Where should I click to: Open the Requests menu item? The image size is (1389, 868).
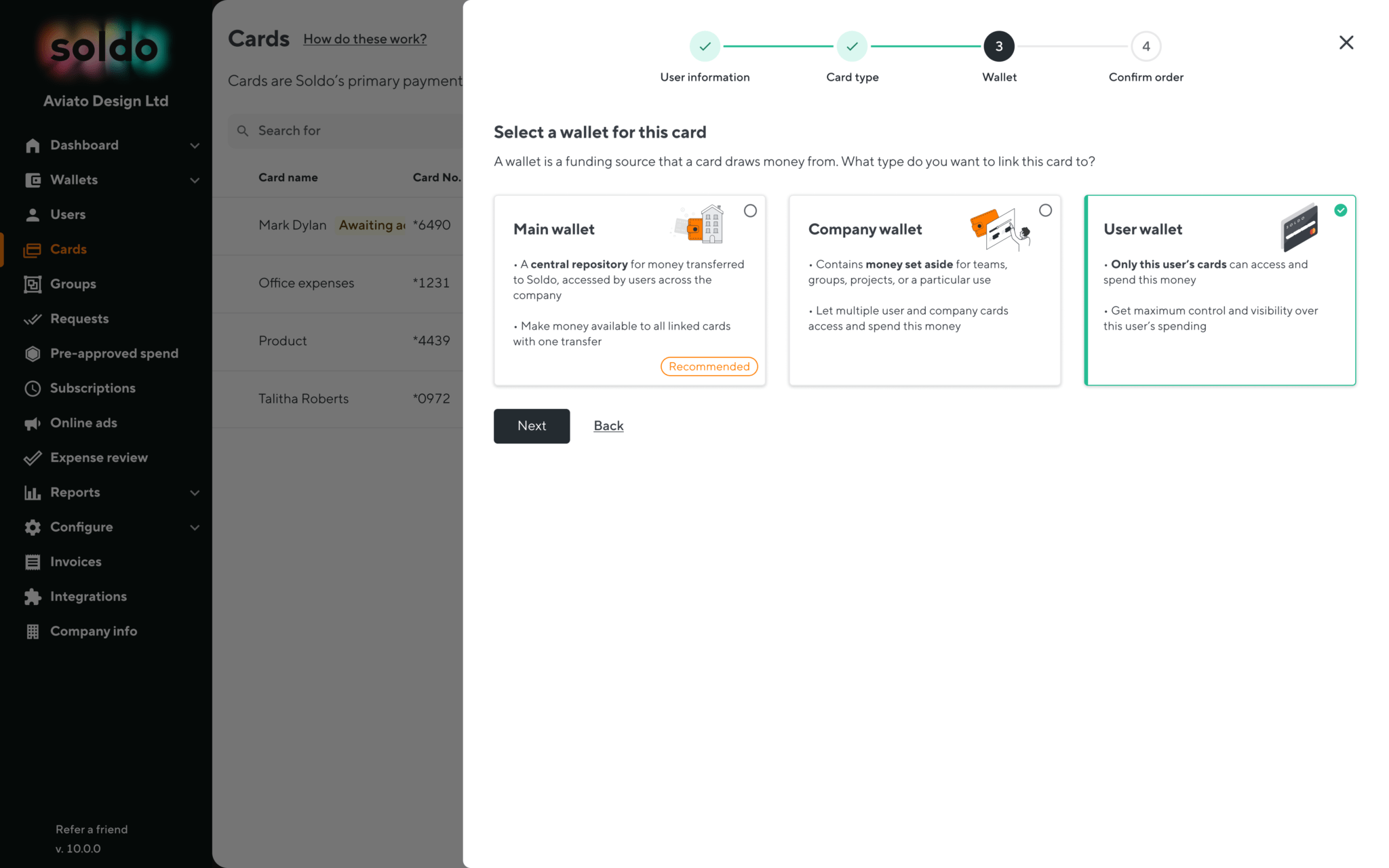pos(79,319)
